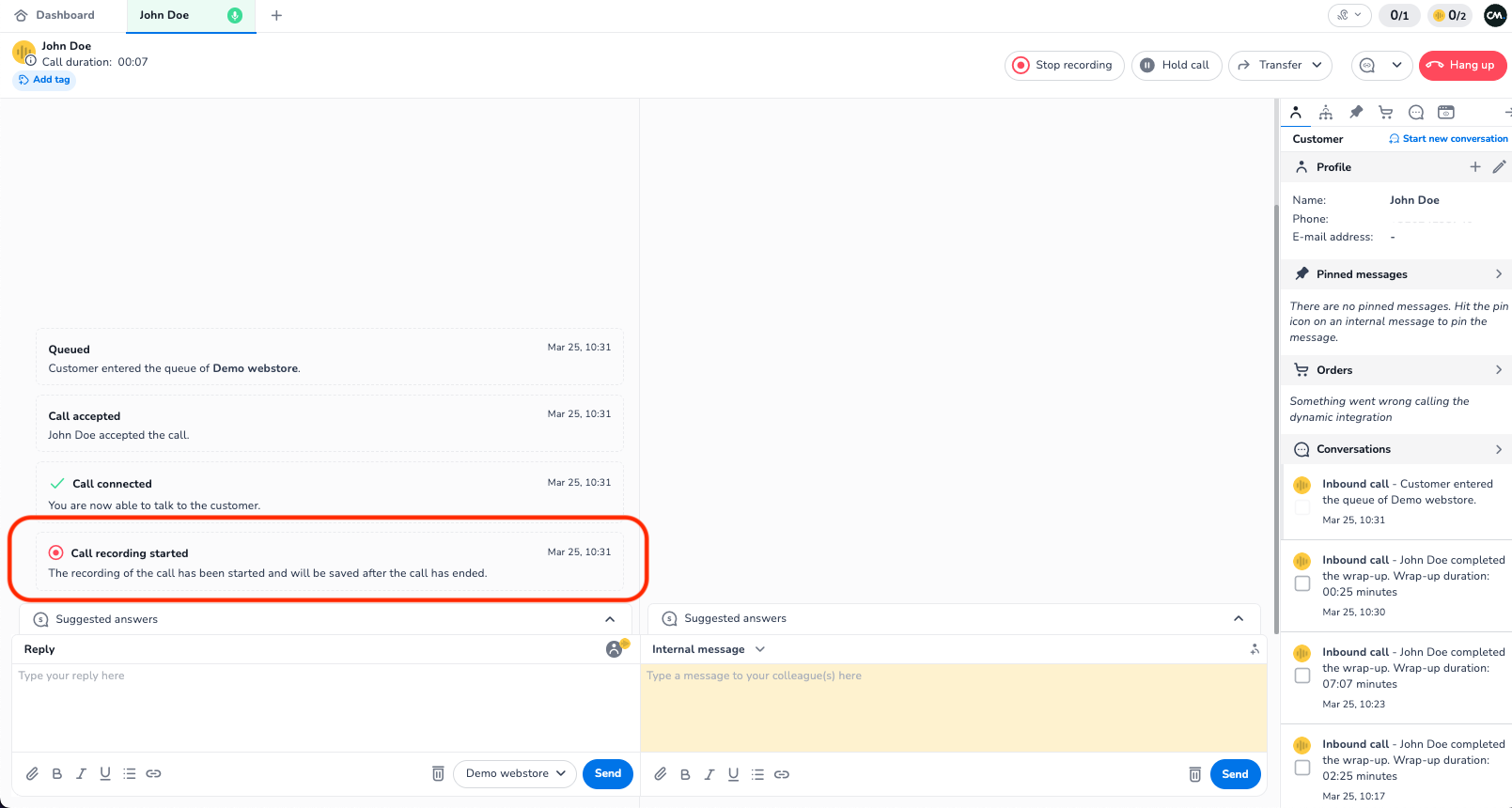Collapse Suggested answers above Reply box
Image resolution: width=1512 pixels, height=808 pixels.
(x=610, y=619)
